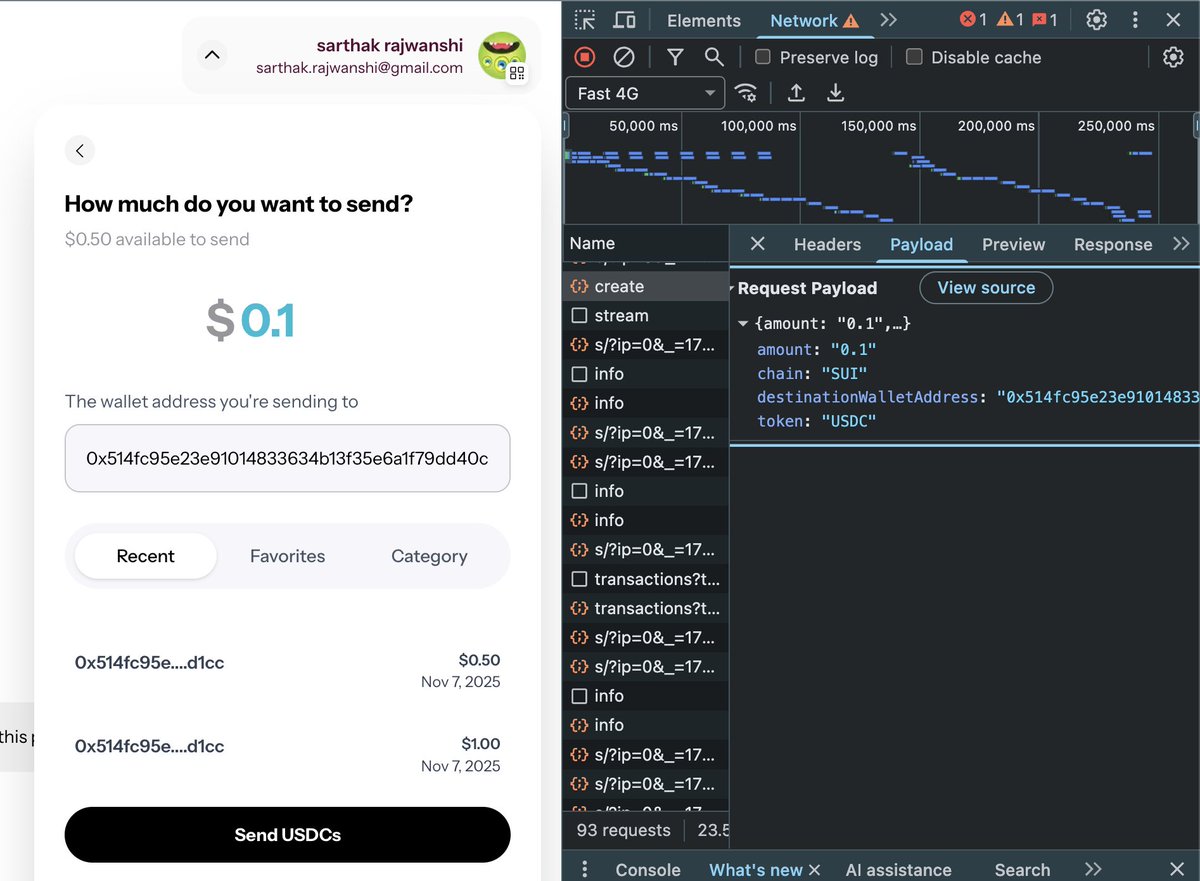Viewport: 1200px width, 881px height.
Task: Open the bottom drawer kebab menu
Action: click(585, 870)
